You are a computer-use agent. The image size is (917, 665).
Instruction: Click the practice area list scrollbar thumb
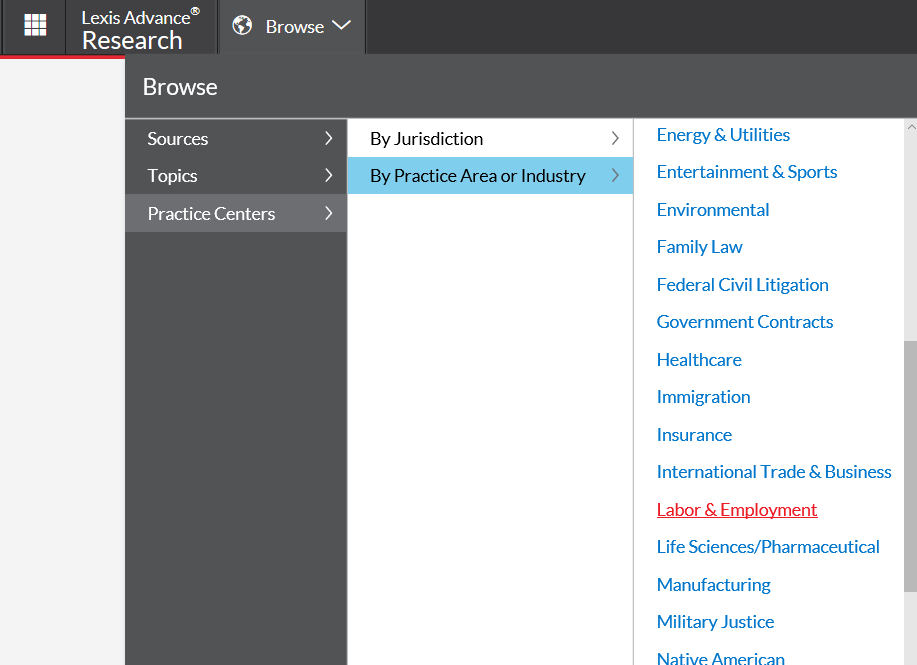coord(911,466)
